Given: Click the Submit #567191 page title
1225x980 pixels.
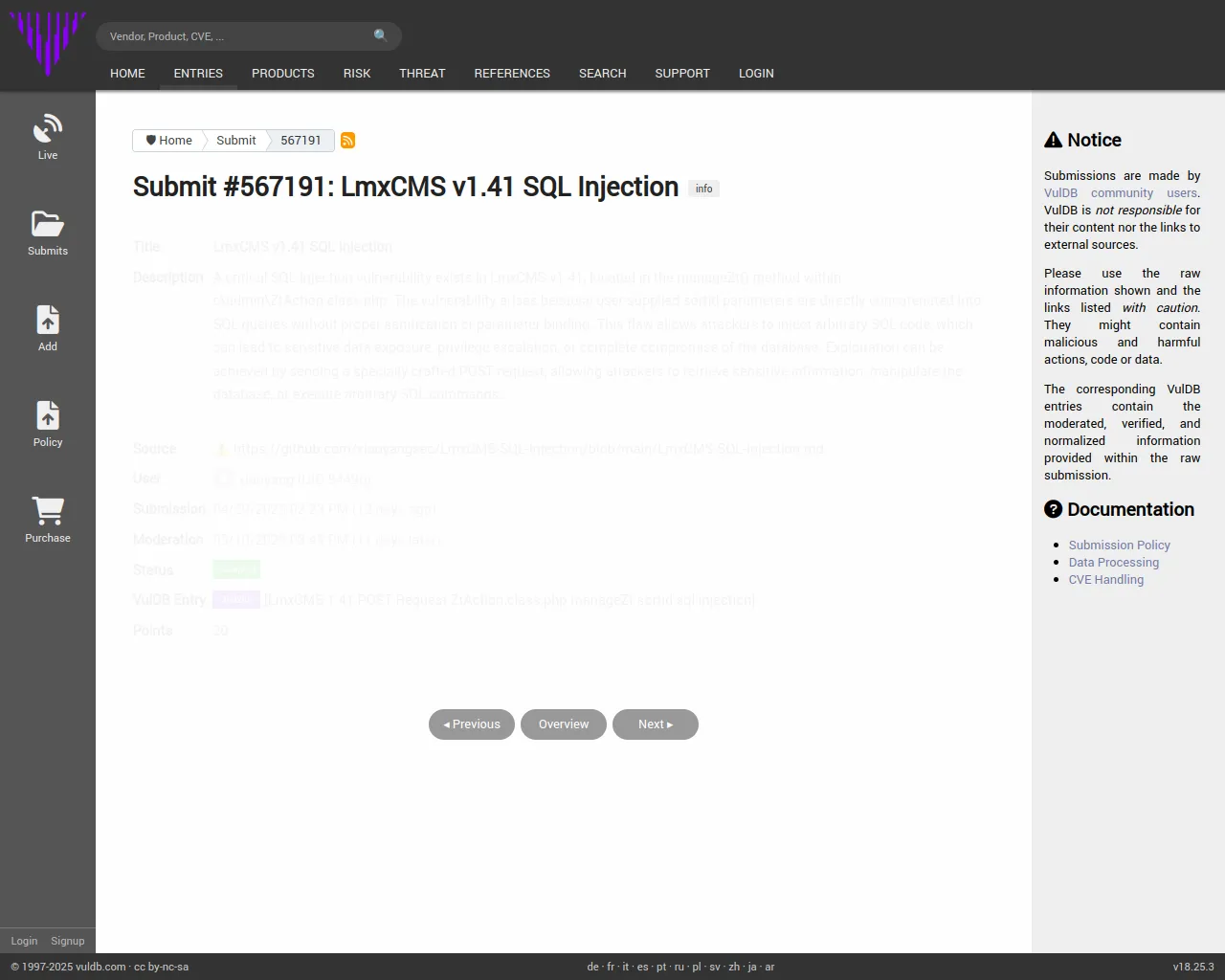Looking at the screenshot, I should [x=406, y=187].
